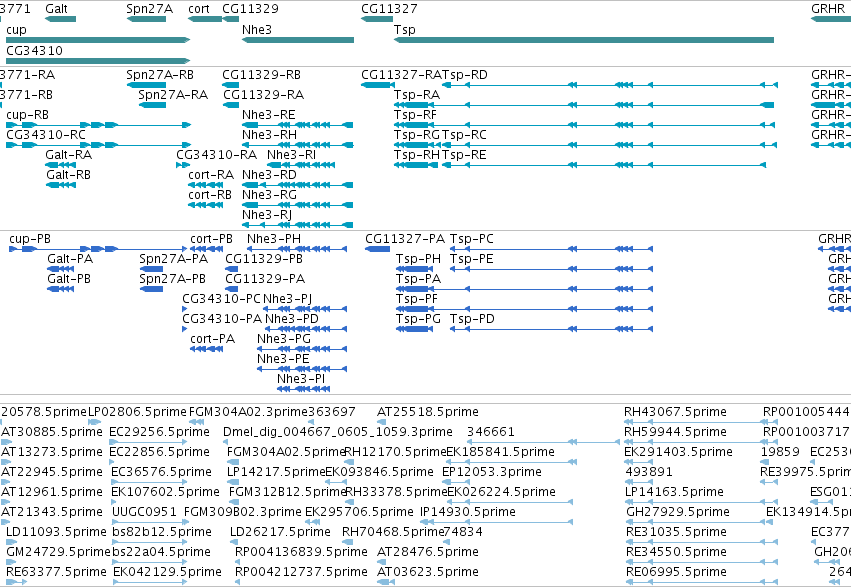Select the Spn27A-PB protein label

(x=172, y=279)
